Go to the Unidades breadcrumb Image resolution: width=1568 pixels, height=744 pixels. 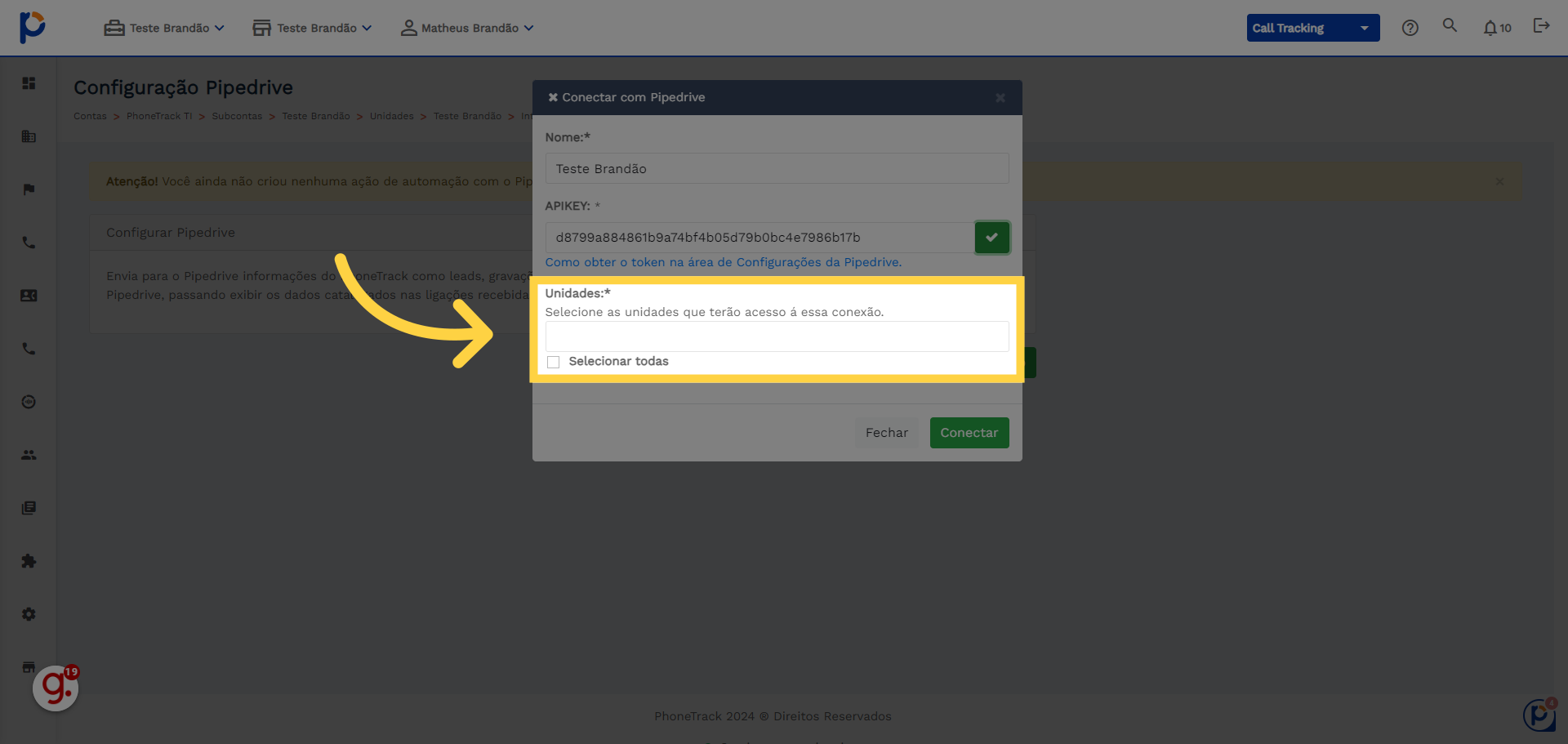click(391, 116)
